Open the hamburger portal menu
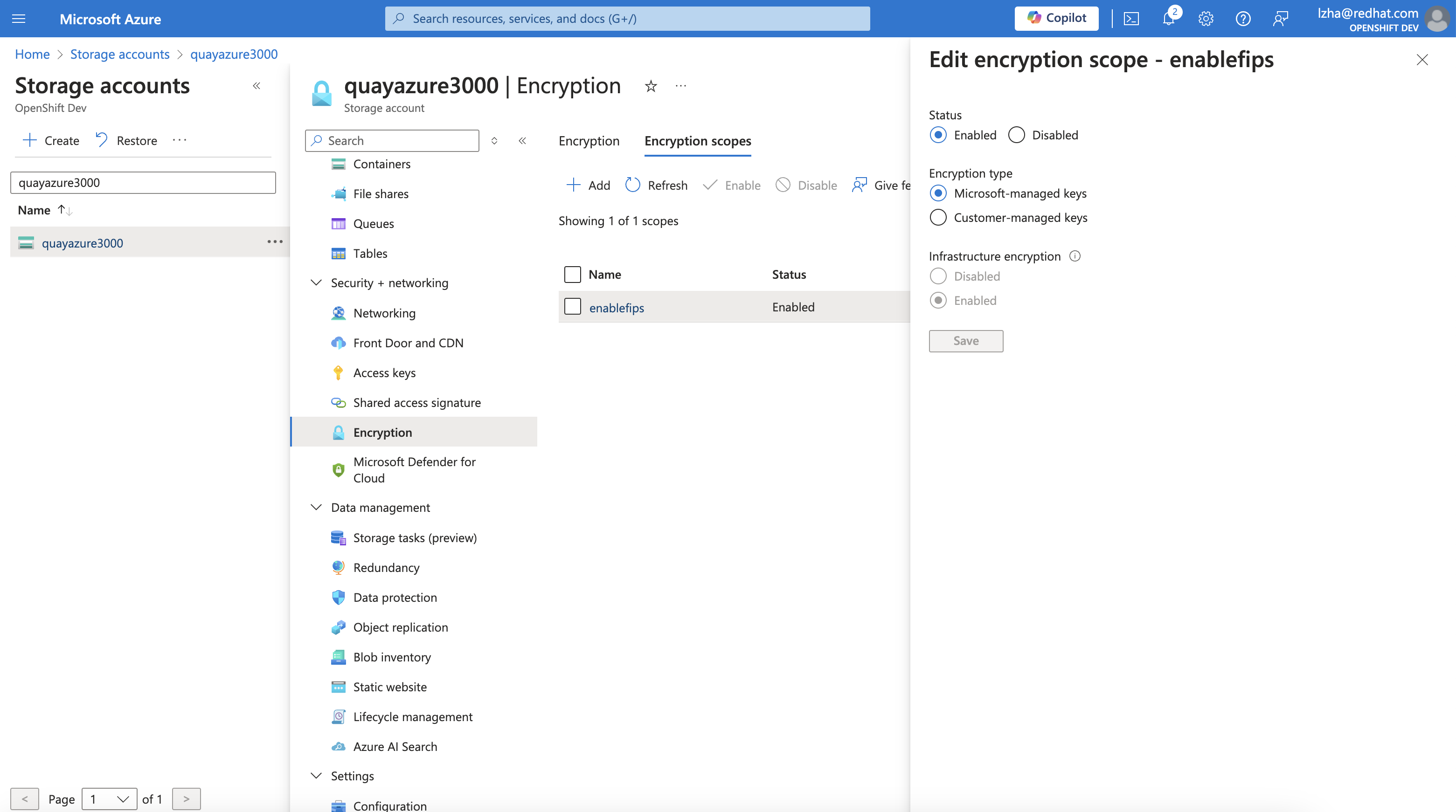This screenshot has width=1456, height=812. 19,19
